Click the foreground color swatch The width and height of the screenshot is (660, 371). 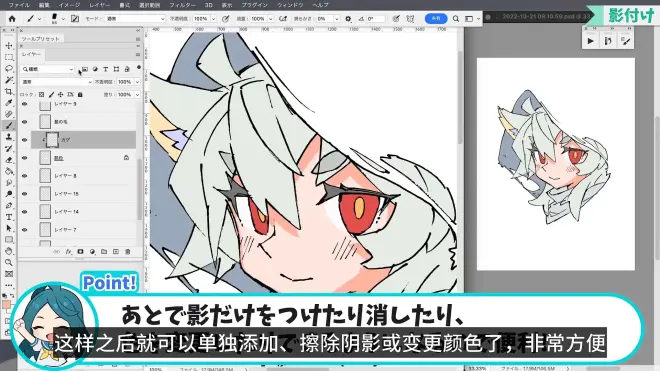(6, 304)
